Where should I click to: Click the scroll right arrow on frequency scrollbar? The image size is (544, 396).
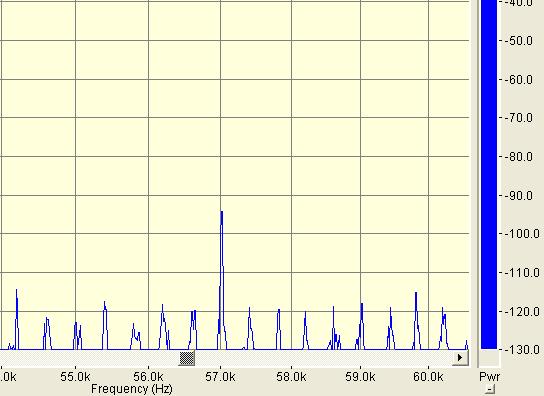pyautogui.click(x=460, y=358)
